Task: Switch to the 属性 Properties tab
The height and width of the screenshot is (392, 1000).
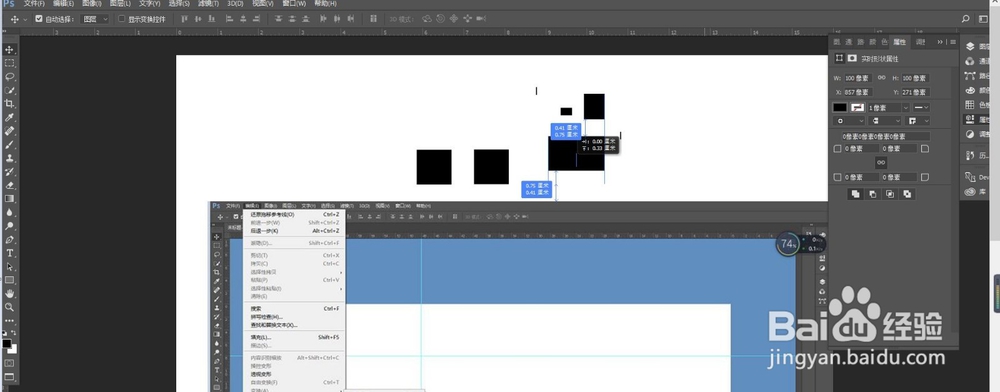Action: tap(899, 42)
